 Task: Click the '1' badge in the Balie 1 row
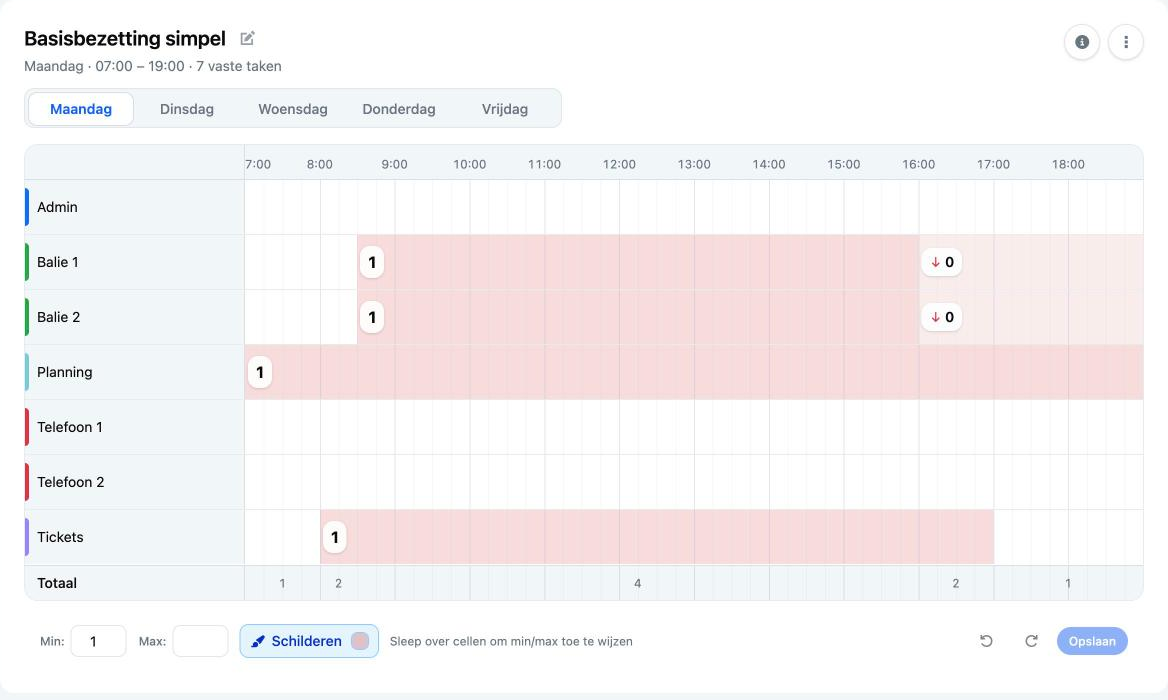(372, 262)
